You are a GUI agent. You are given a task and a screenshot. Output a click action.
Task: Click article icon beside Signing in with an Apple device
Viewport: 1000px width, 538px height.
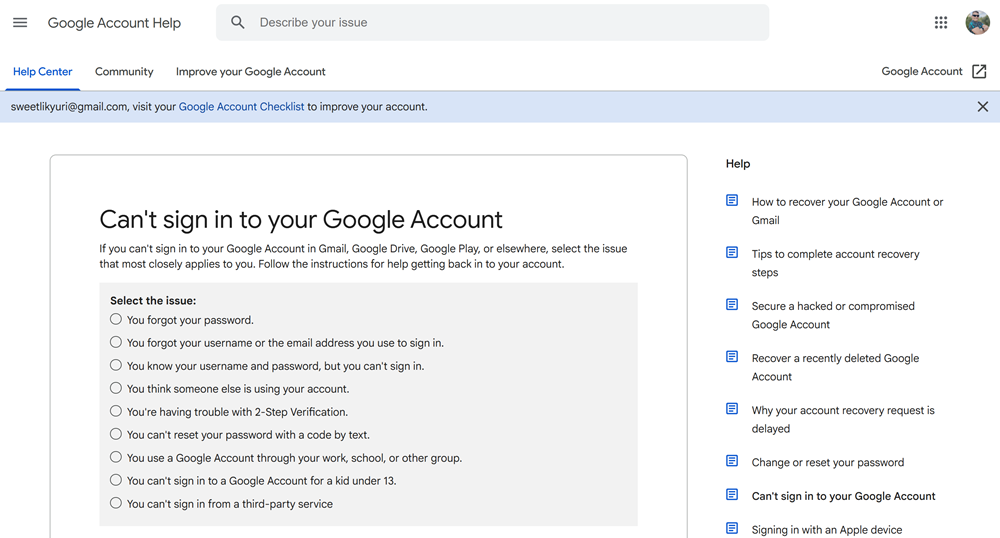click(732, 528)
